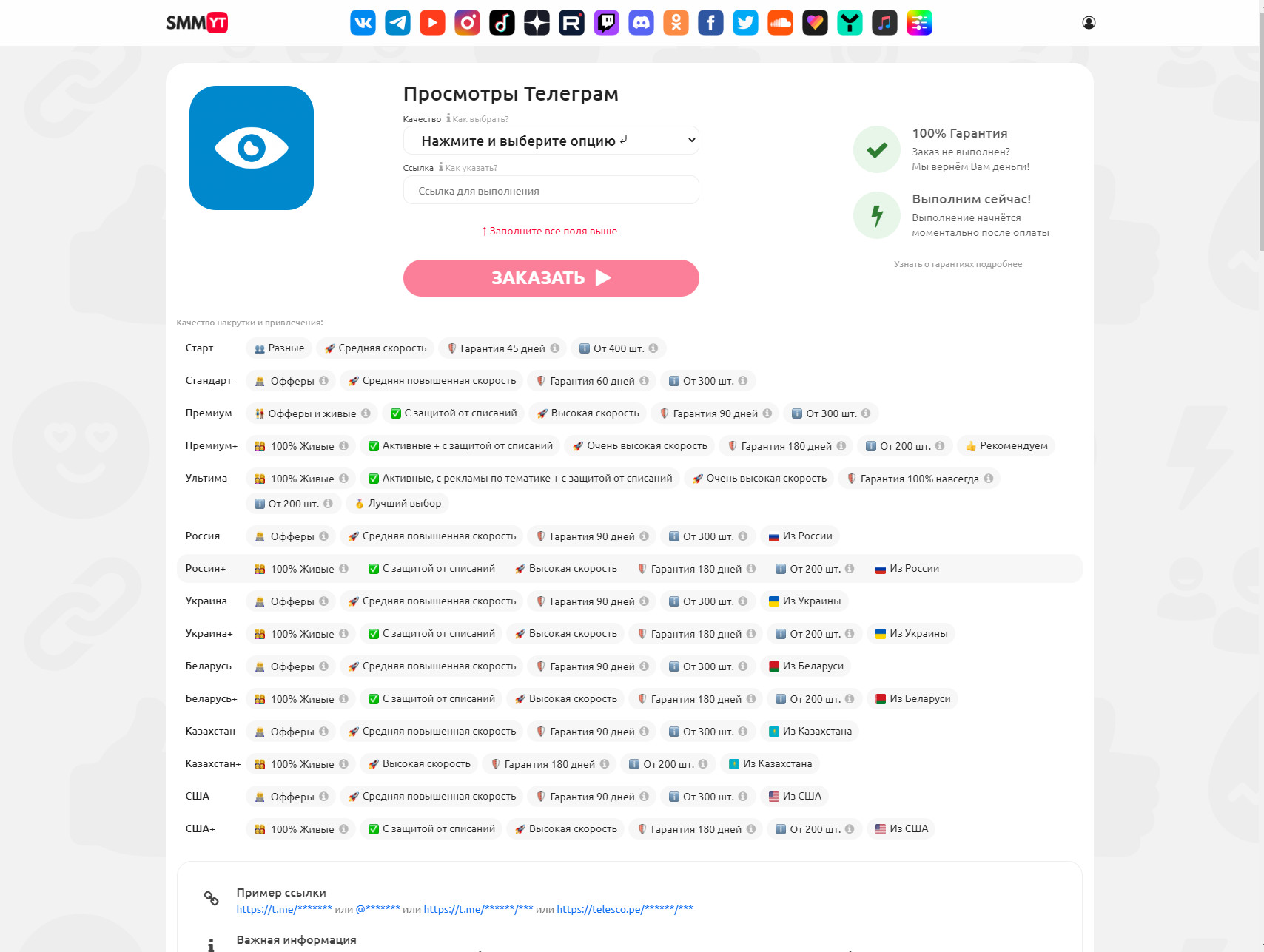Screen dimensions: 1264x952
Task: Select the Премиум quality row label
Action: coord(209,413)
